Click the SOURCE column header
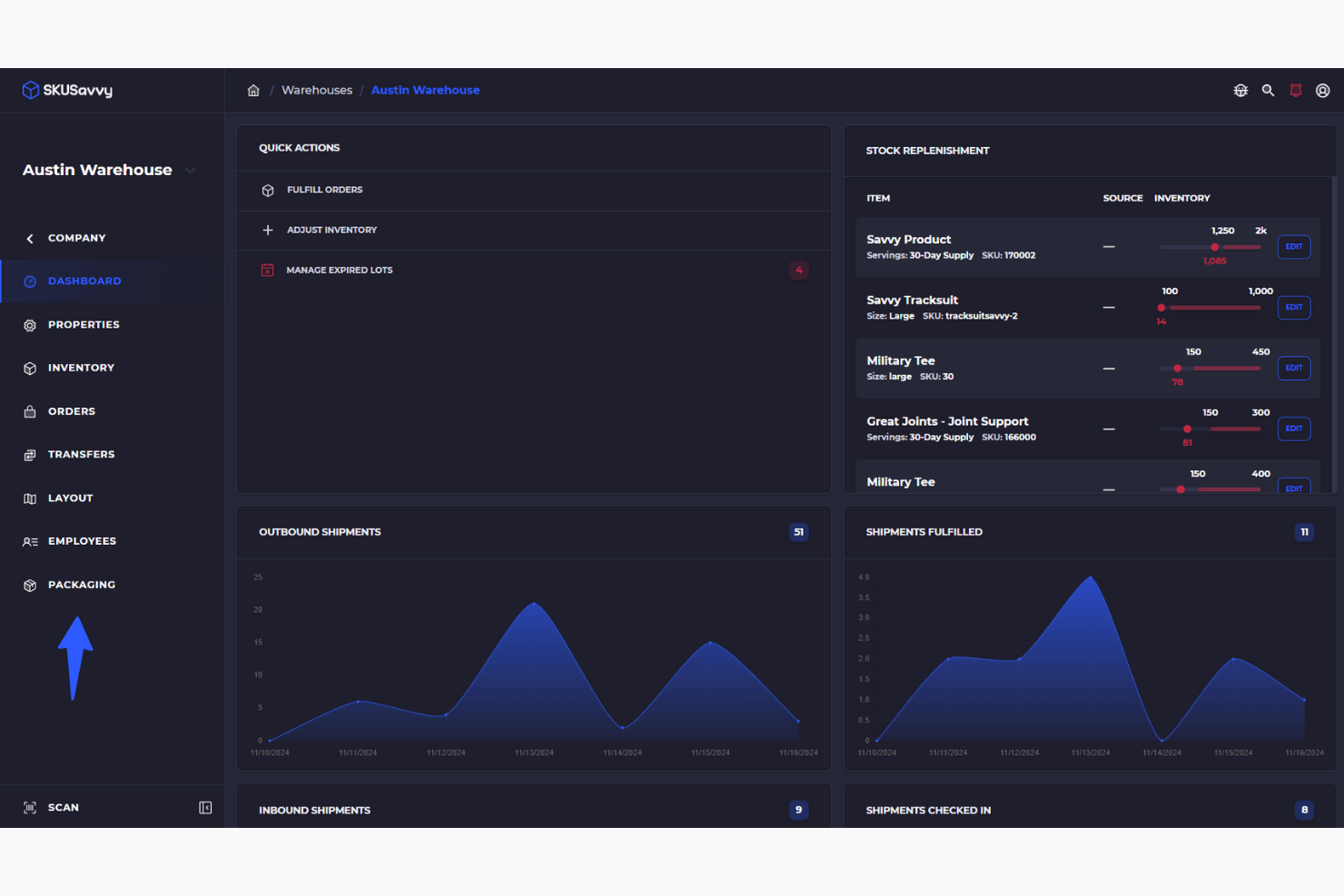The height and width of the screenshot is (896, 1344). 1123,198
